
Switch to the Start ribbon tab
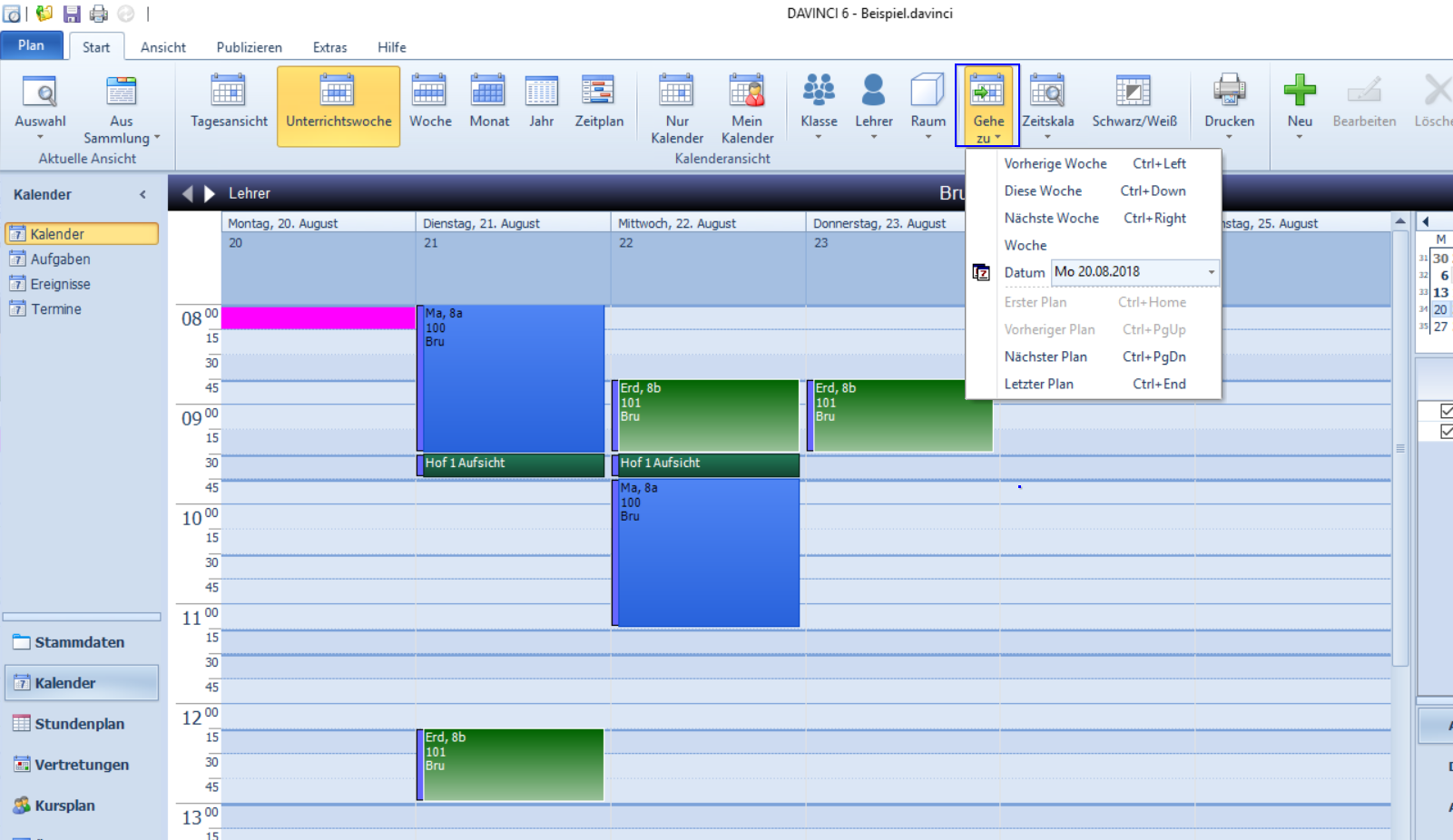click(x=95, y=47)
